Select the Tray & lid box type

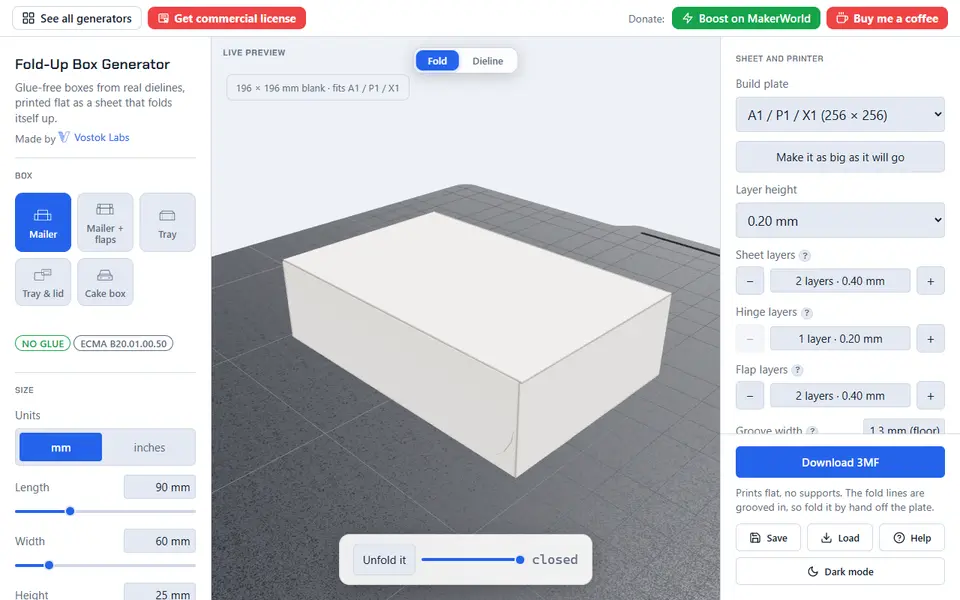point(43,282)
